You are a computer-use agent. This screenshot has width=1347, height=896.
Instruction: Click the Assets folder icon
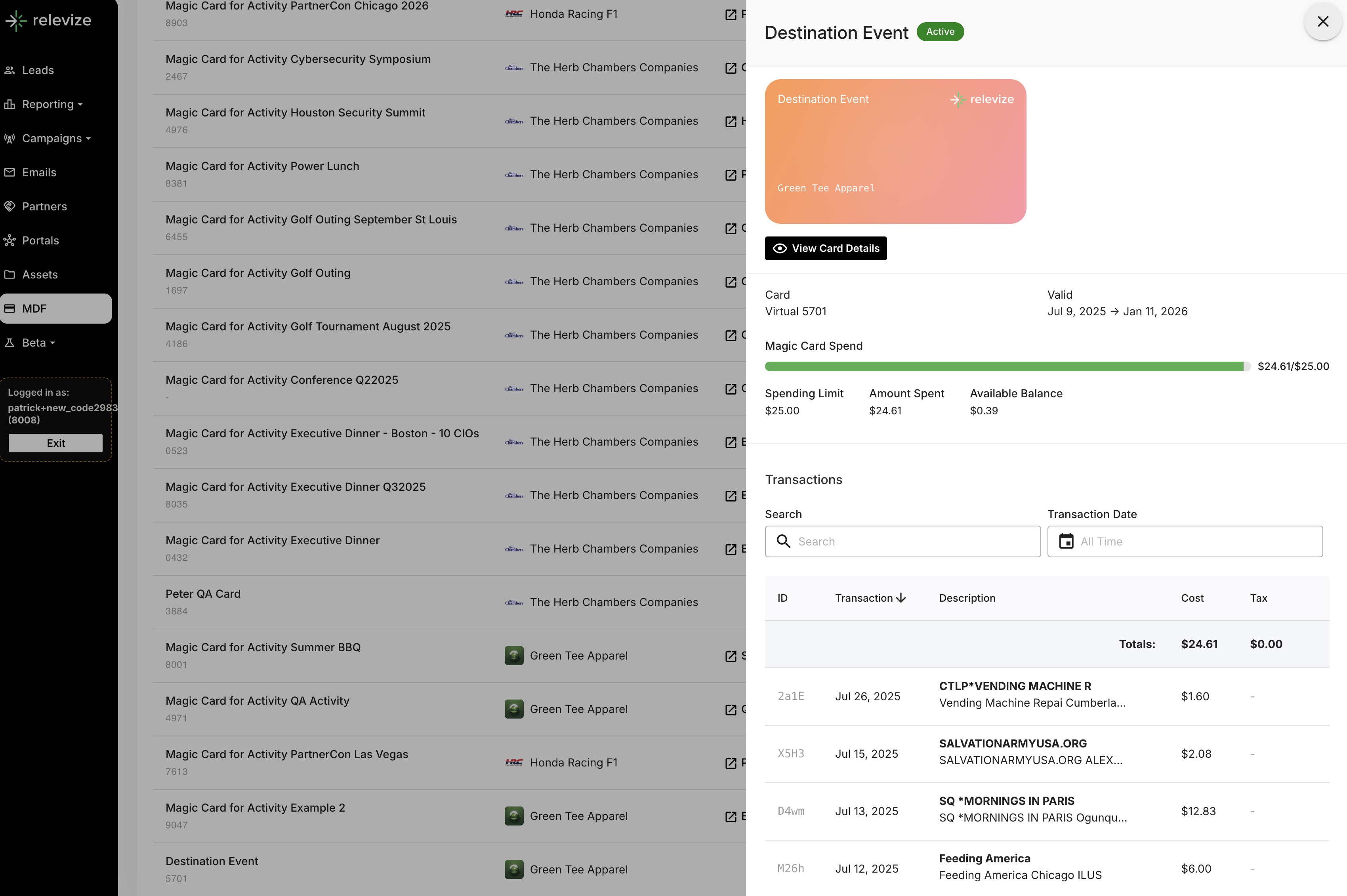coord(10,274)
